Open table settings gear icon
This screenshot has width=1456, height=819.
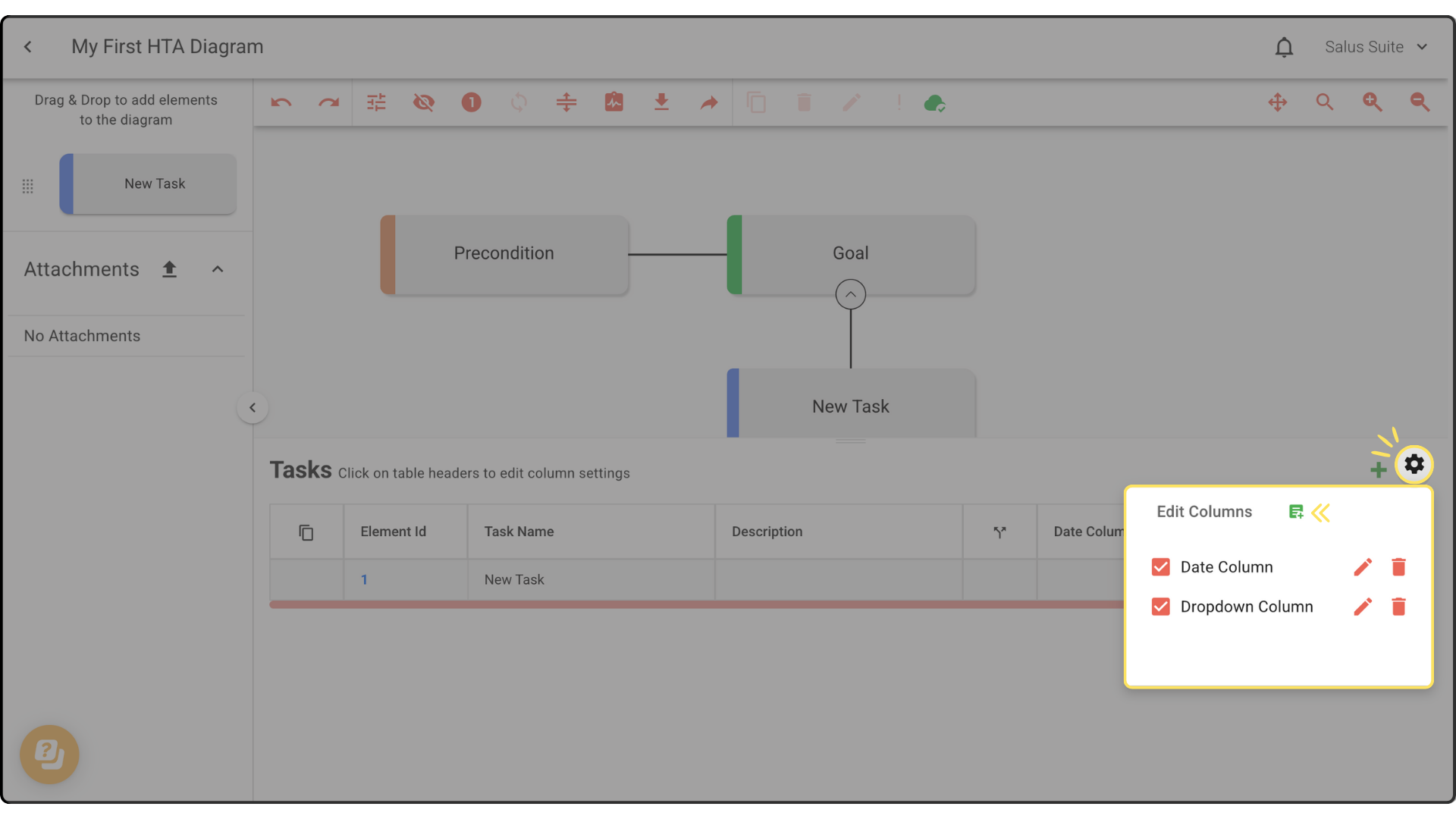(1414, 464)
